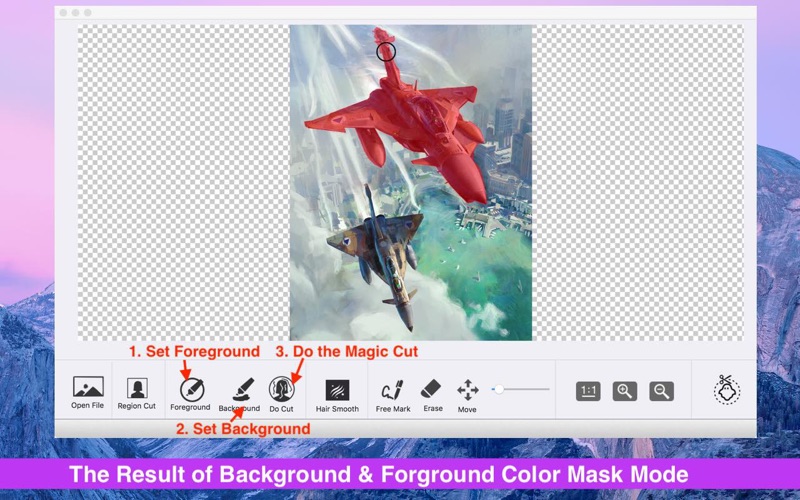
Task: Pick the Background marker tool
Action: click(240, 390)
